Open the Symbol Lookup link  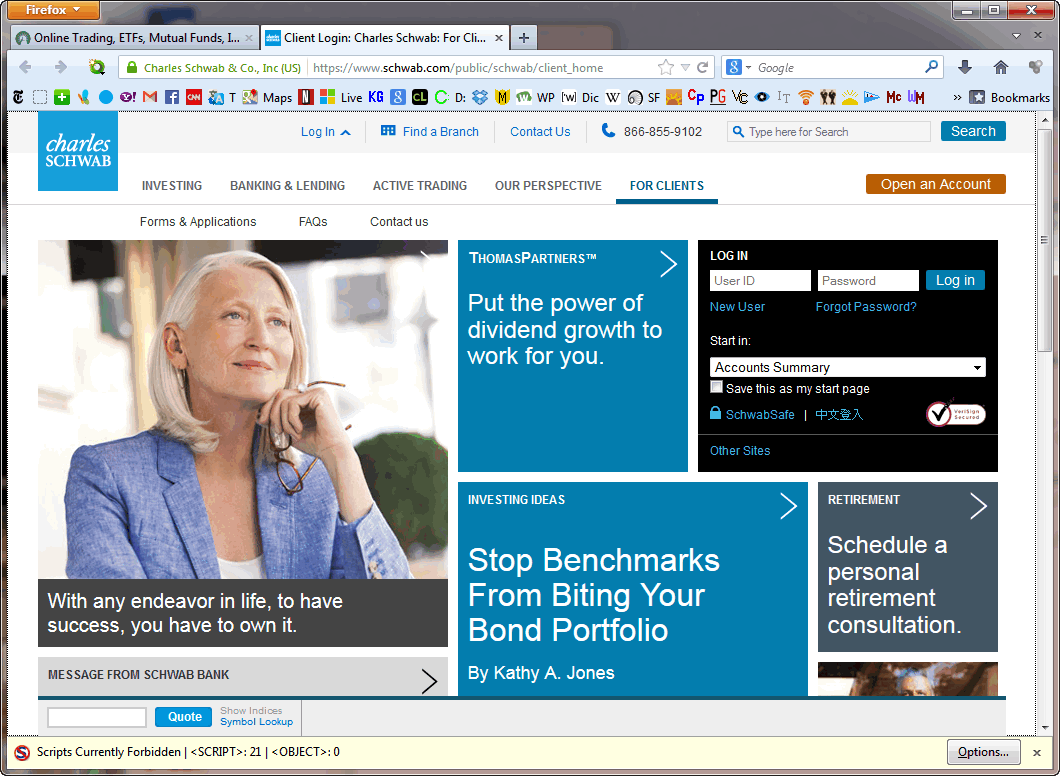click(256, 722)
